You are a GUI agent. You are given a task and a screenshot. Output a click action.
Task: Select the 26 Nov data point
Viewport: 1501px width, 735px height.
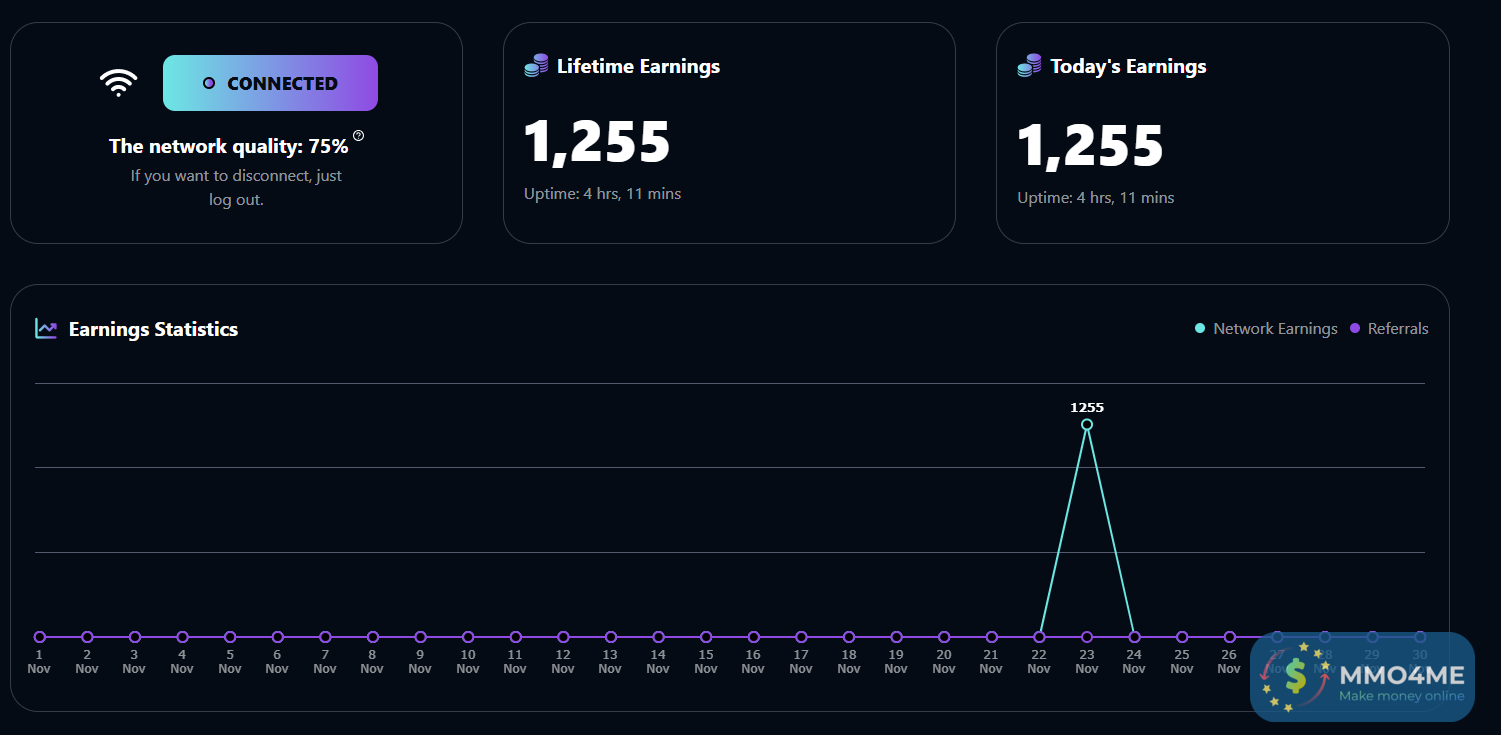1230,637
